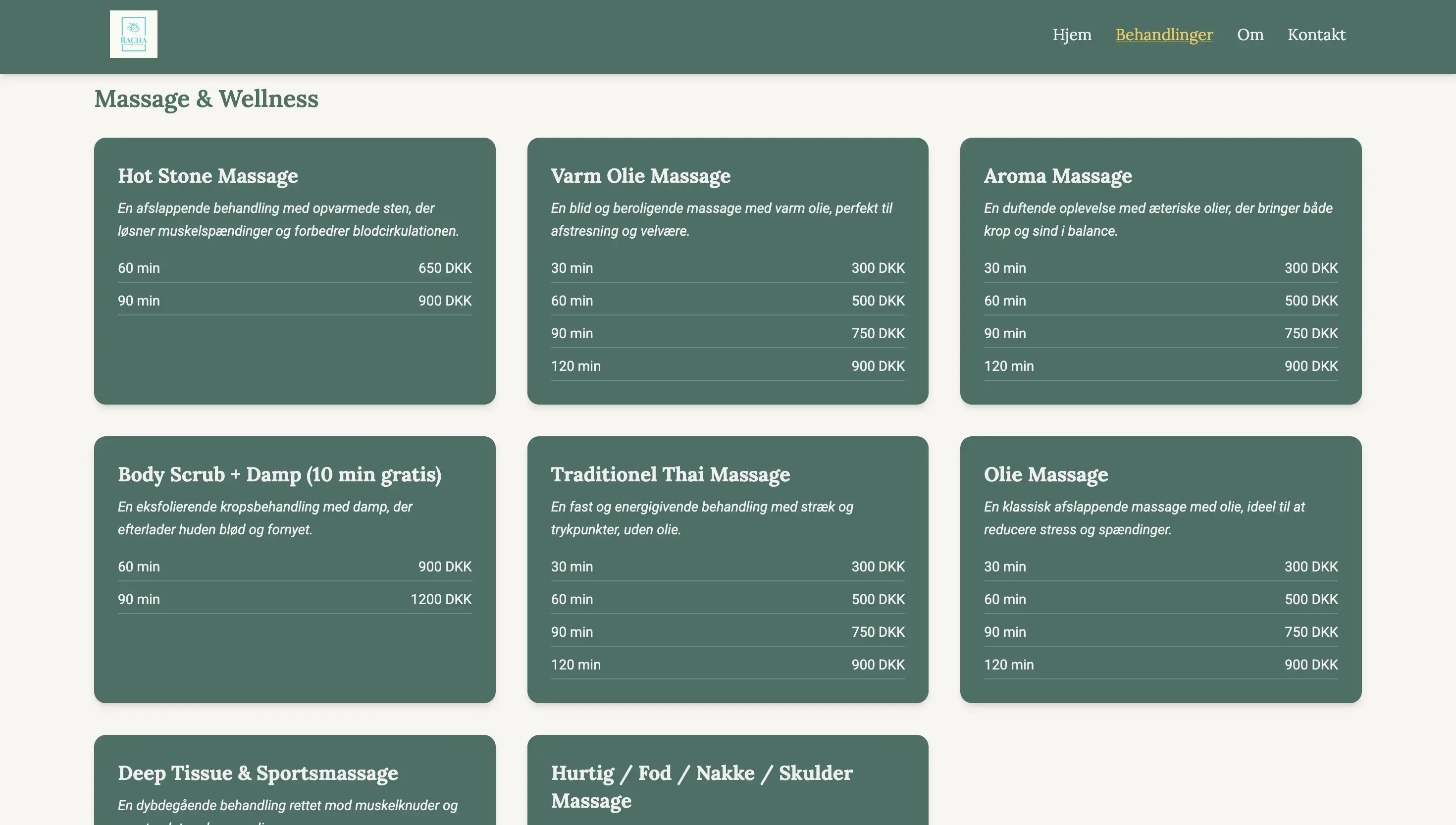Click 90 min row in Olie Massage
The height and width of the screenshot is (825, 1456).
(x=1160, y=632)
